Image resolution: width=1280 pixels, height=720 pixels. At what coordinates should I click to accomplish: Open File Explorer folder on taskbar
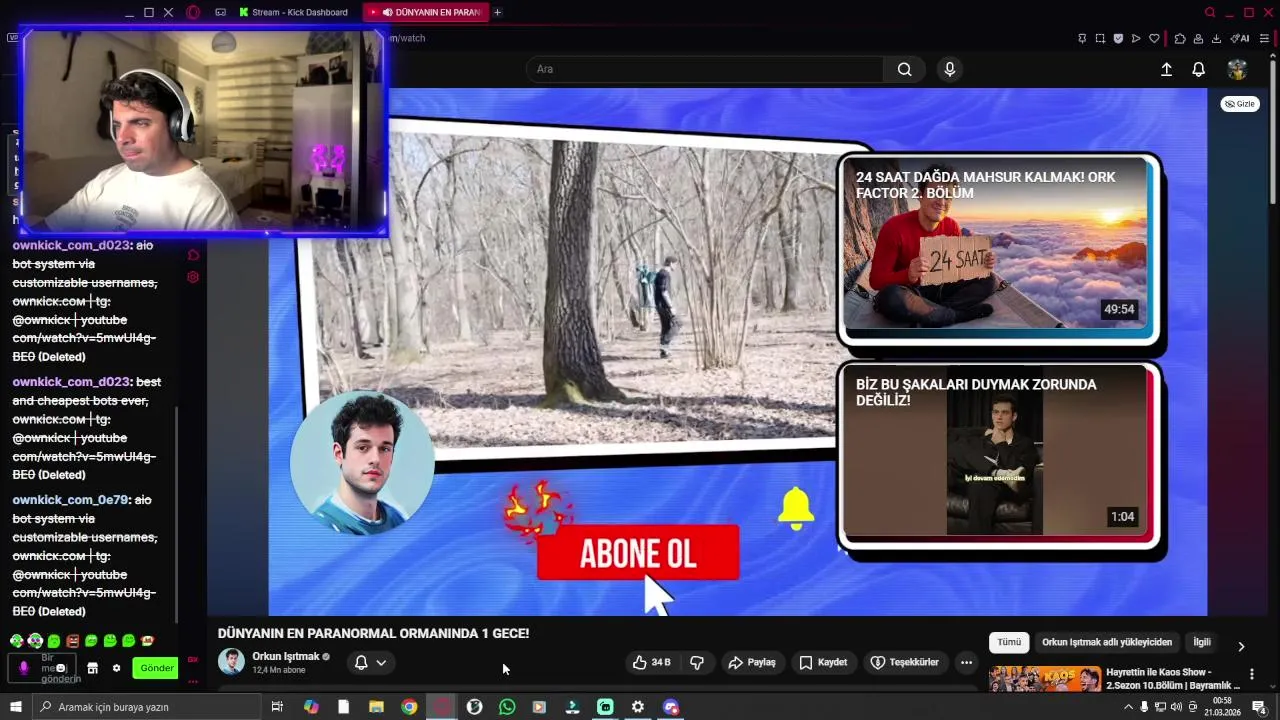point(376,707)
